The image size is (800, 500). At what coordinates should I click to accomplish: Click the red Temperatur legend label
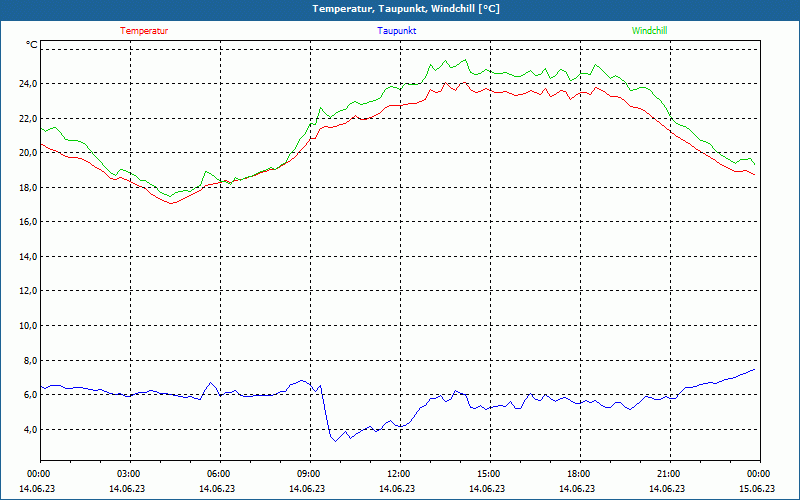pos(144,31)
